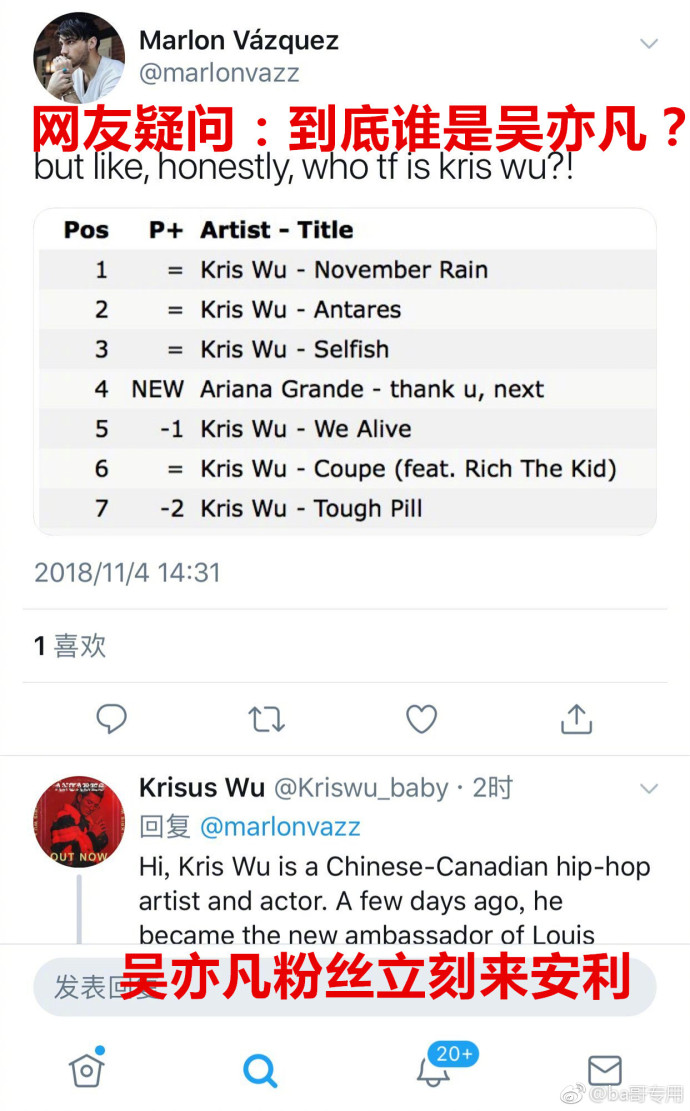The height and width of the screenshot is (1111, 690).
Task: Tap the reply speech bubble icon
Action: [111, 718]
